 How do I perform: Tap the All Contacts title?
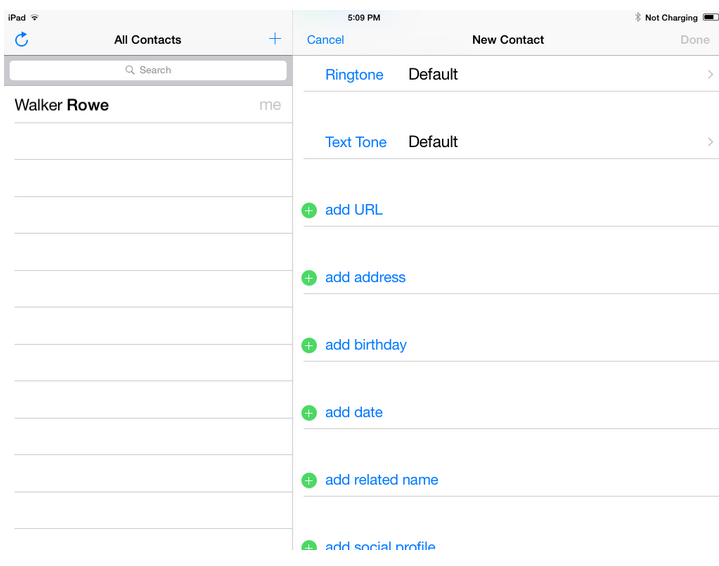148,40
